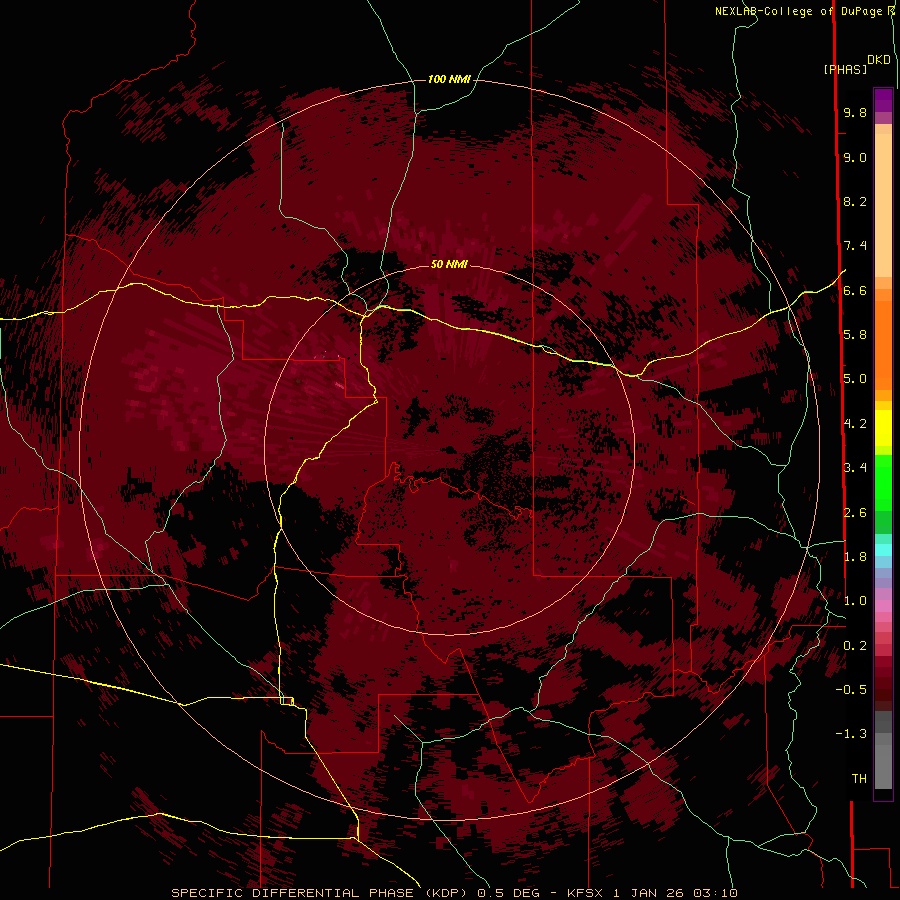Click the "50 NMI" range ring label
Image resolution: width=900 pixels, height=900 pixels.
point(449,264)
